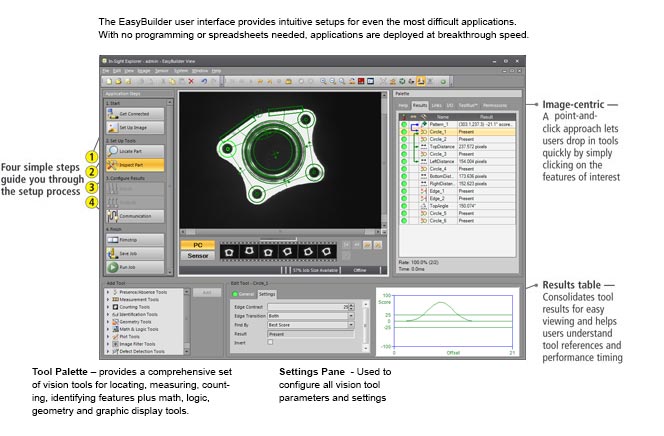This screenshot has width=664, height=436.
Task: Open the Results tab in Palette
Action: pyautogui.click(x=420, y=103)
